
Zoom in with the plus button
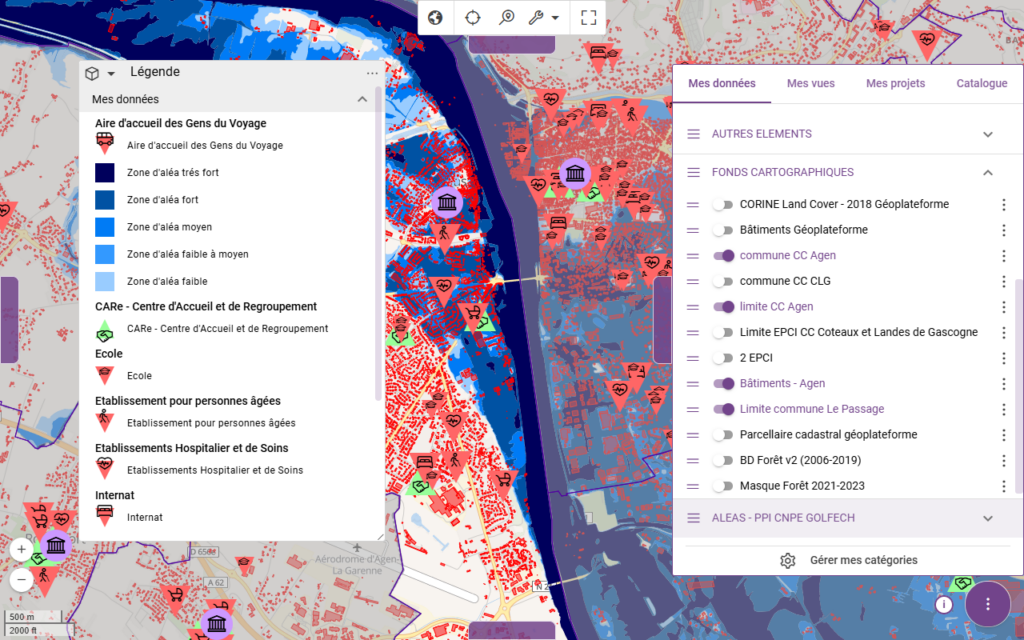click(21, 550)
